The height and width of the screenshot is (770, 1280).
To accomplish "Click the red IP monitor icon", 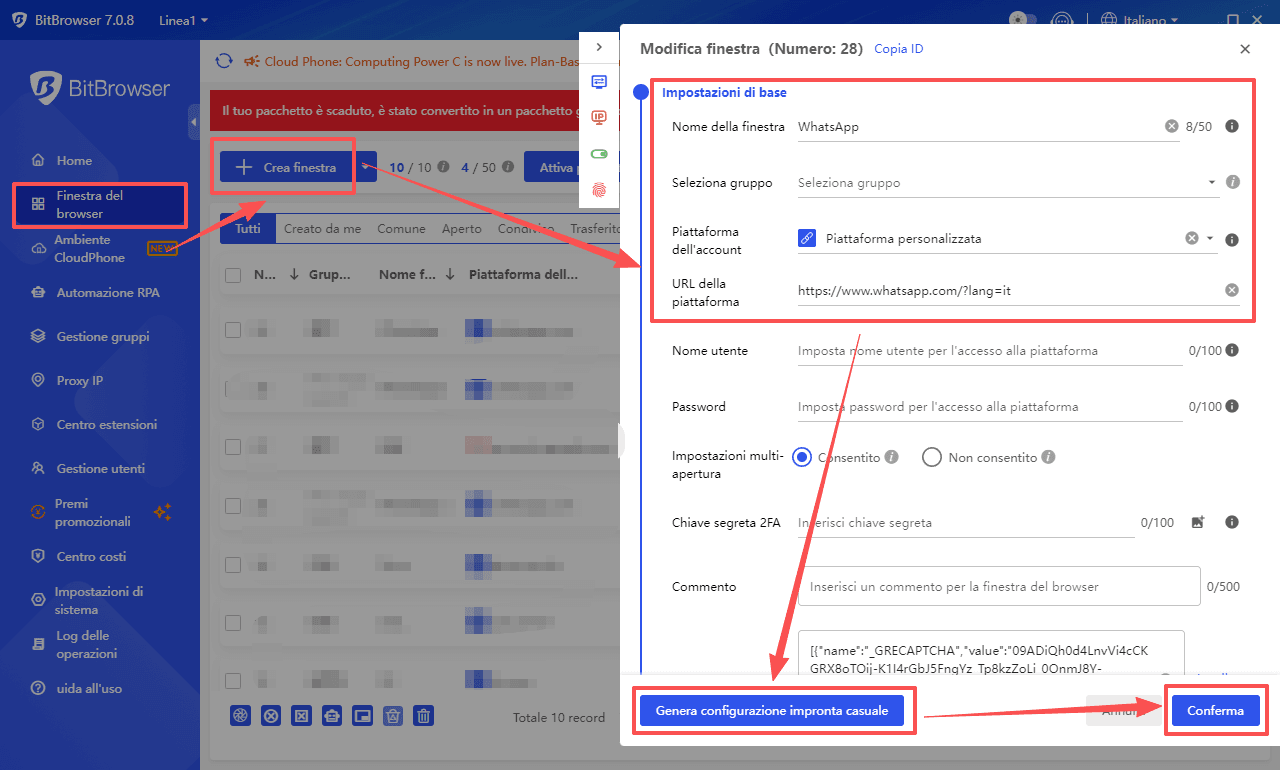I will coord(599,117).
